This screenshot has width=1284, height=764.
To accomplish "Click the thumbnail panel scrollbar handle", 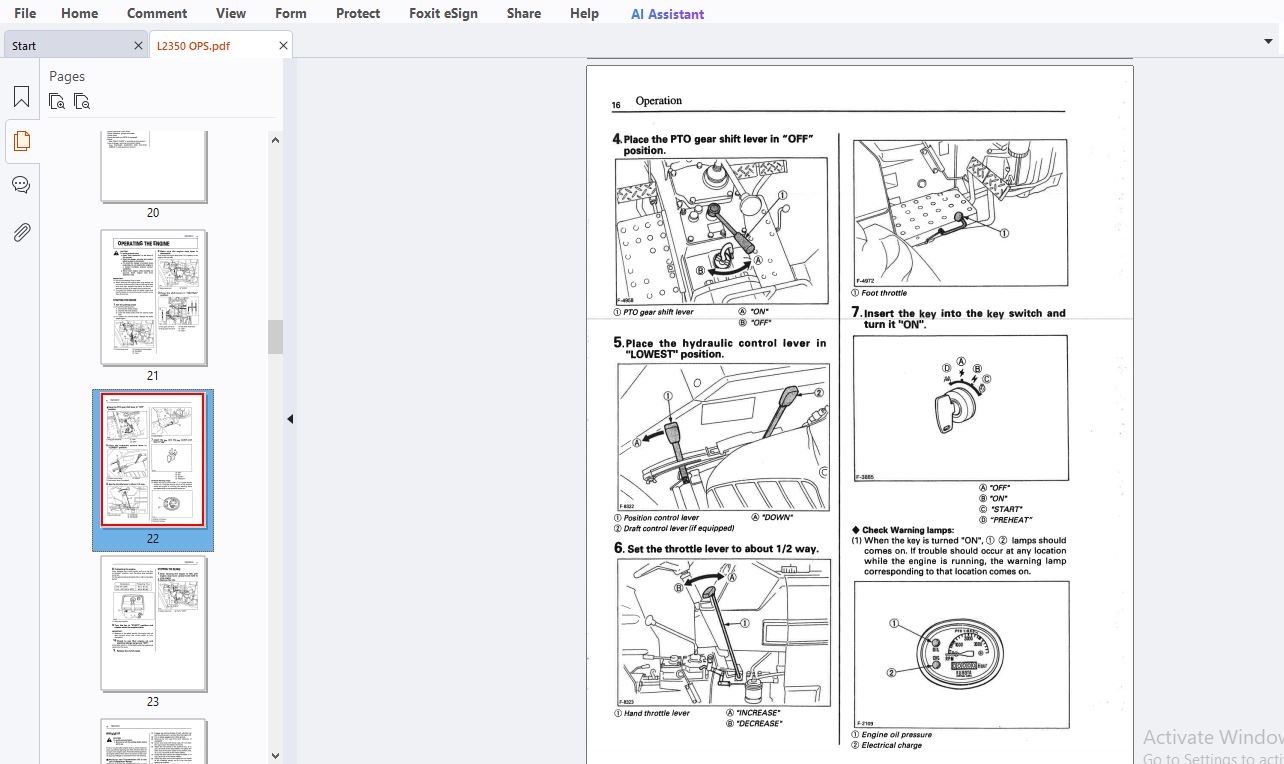I will [275, 337].
